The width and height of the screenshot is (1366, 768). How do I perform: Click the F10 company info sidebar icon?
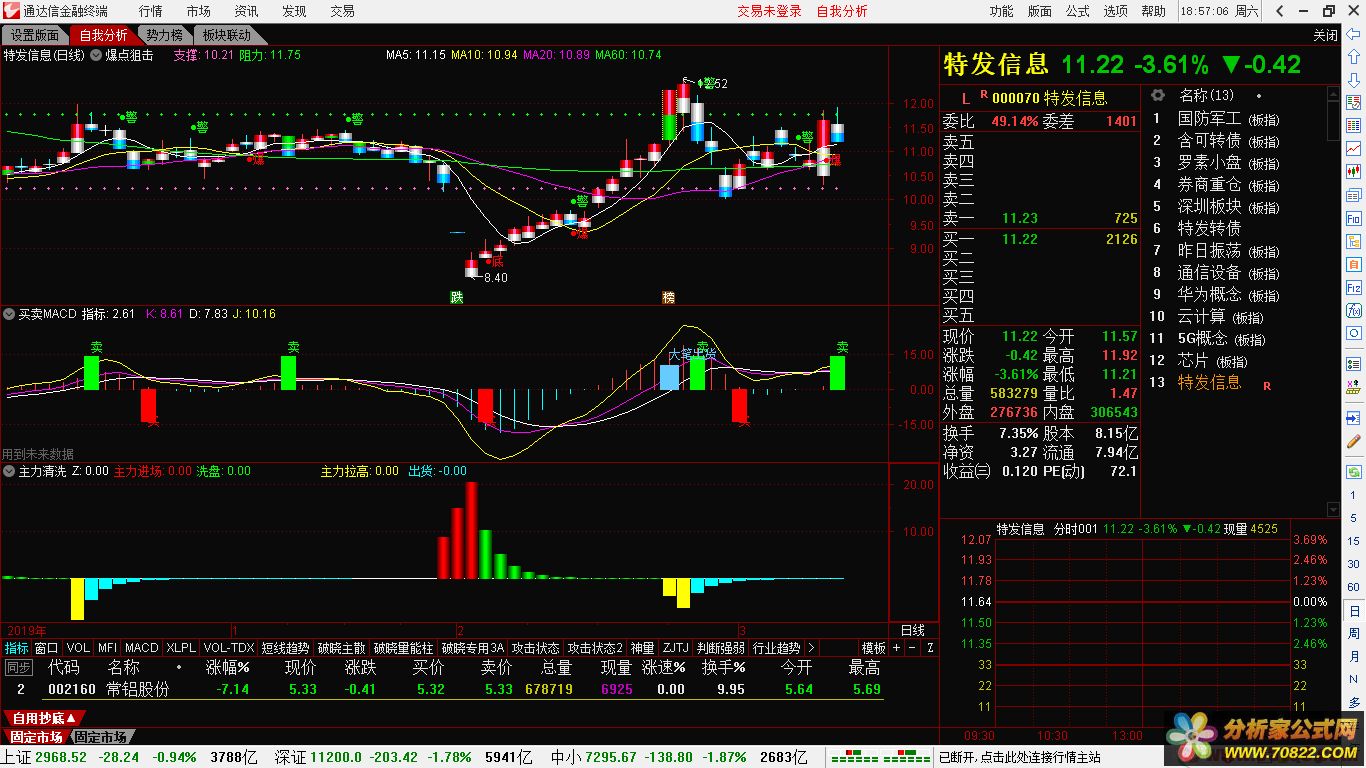1354,218
